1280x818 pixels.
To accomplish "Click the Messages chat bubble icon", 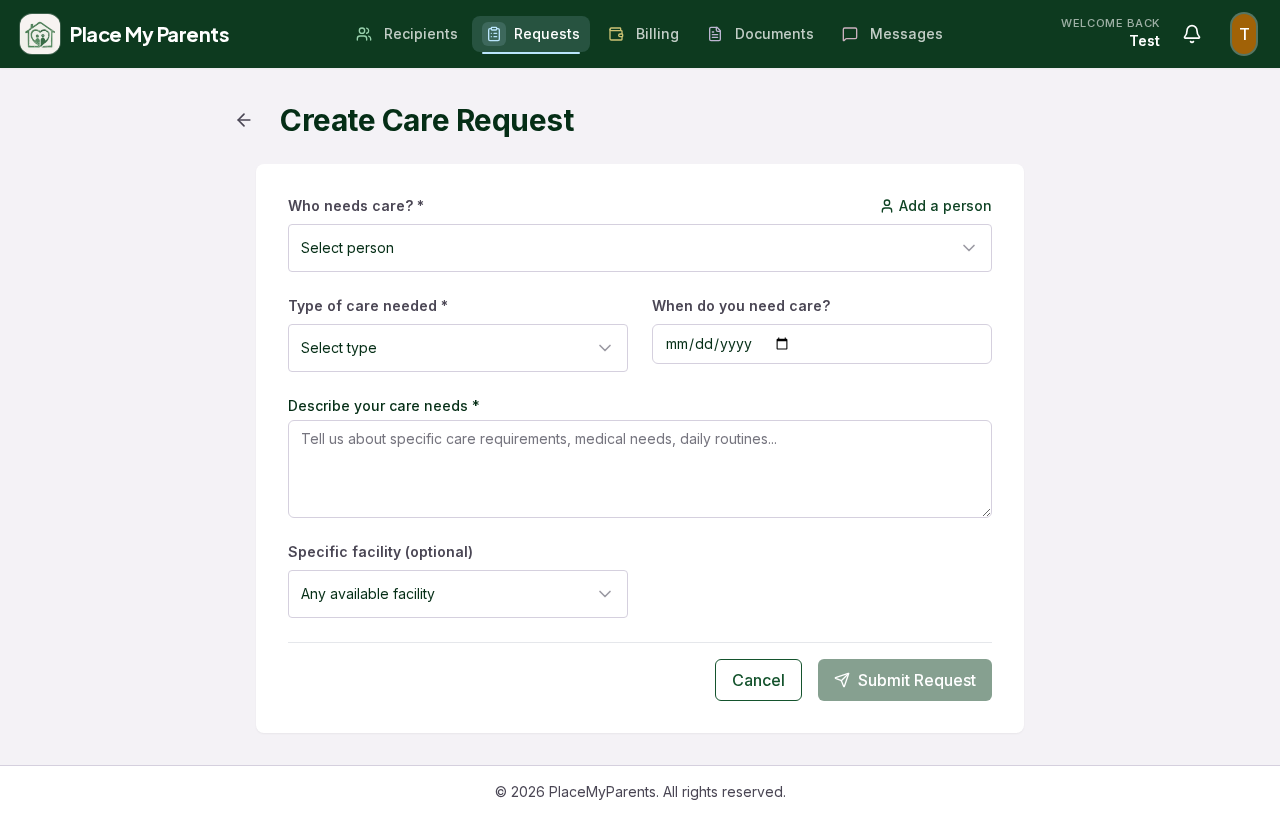I will pos(850,34).
